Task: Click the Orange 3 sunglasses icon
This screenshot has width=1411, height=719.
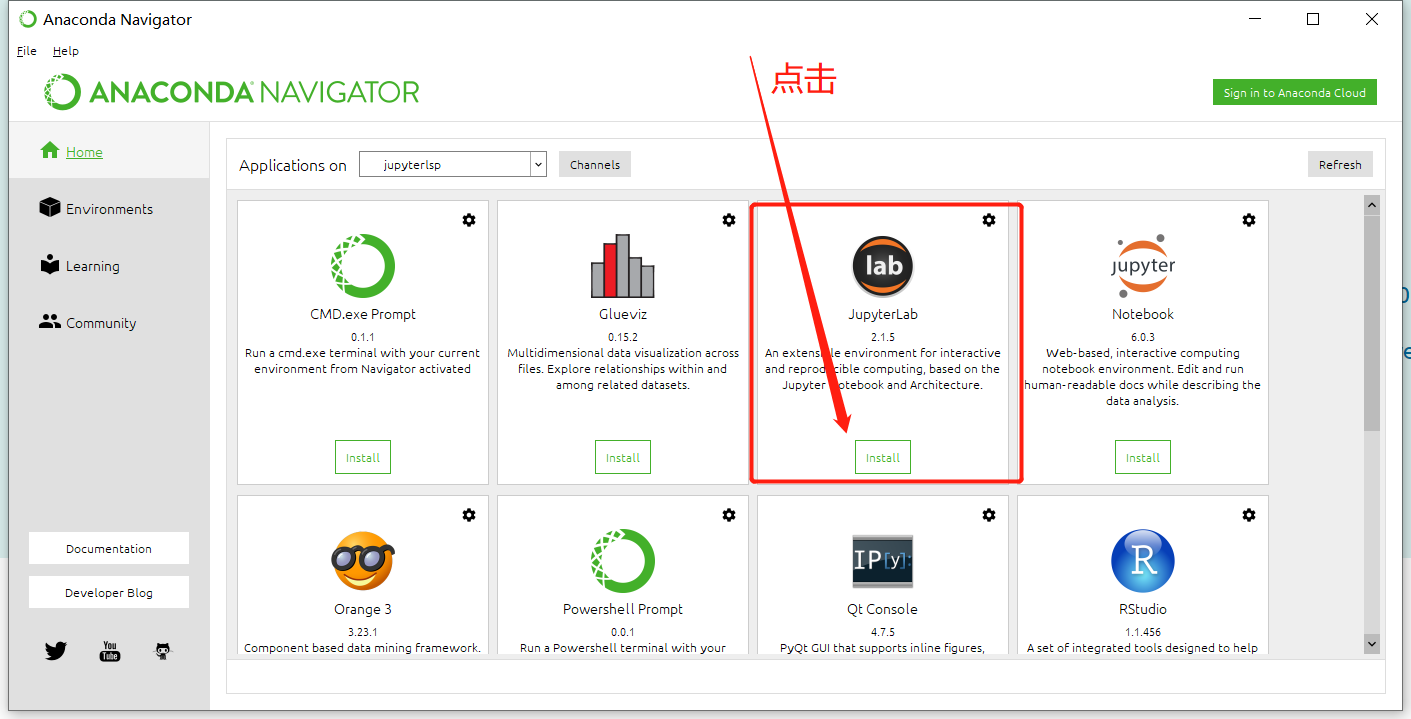Action: pos(363,561)
